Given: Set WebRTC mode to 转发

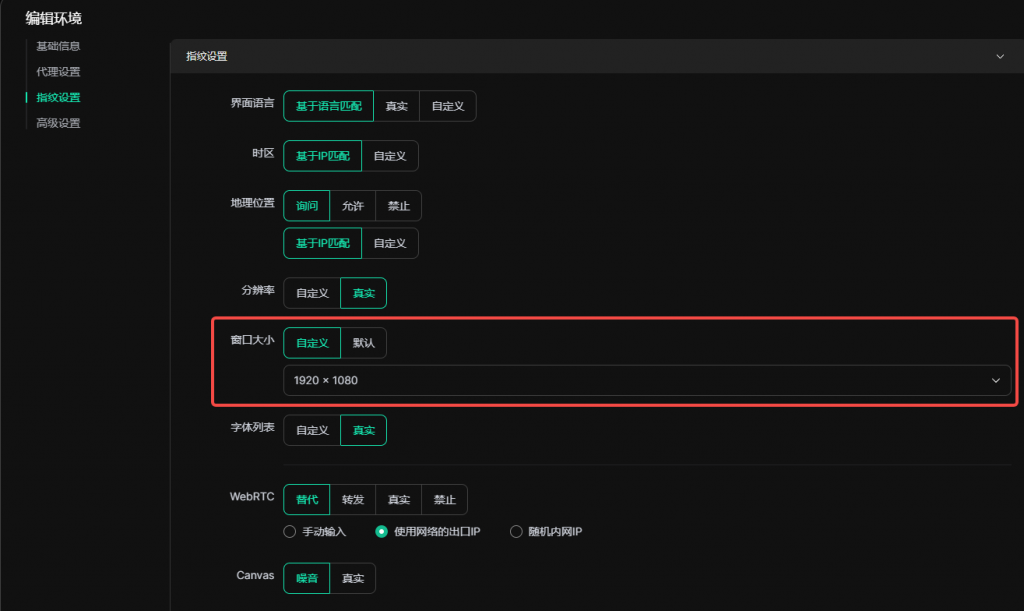Looking at the screenshot, I should [353, 499].
